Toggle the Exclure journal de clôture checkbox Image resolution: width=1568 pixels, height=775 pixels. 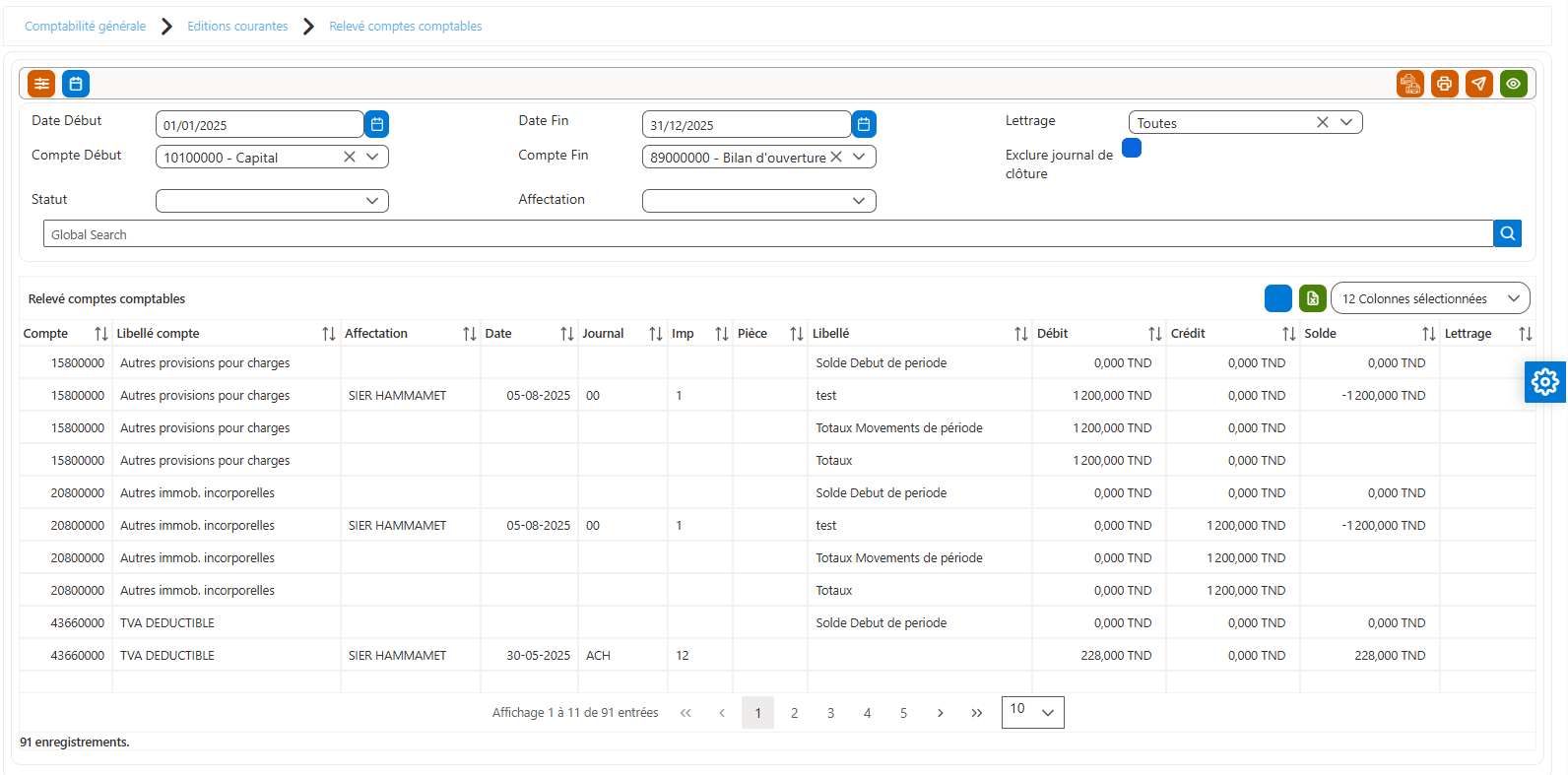1132,148
